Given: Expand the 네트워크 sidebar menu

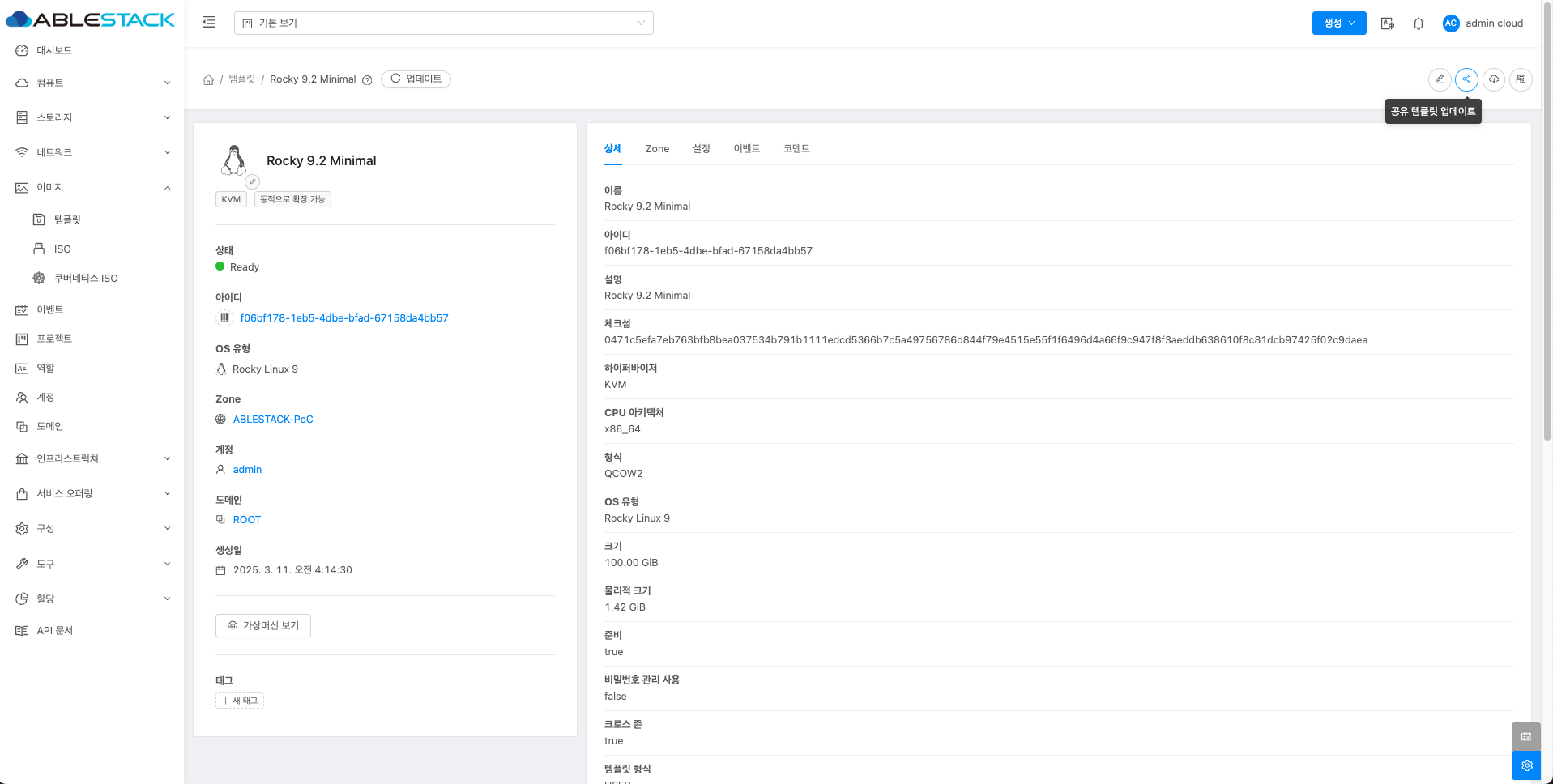Looking at the screenshot, I should pos(92,152).
